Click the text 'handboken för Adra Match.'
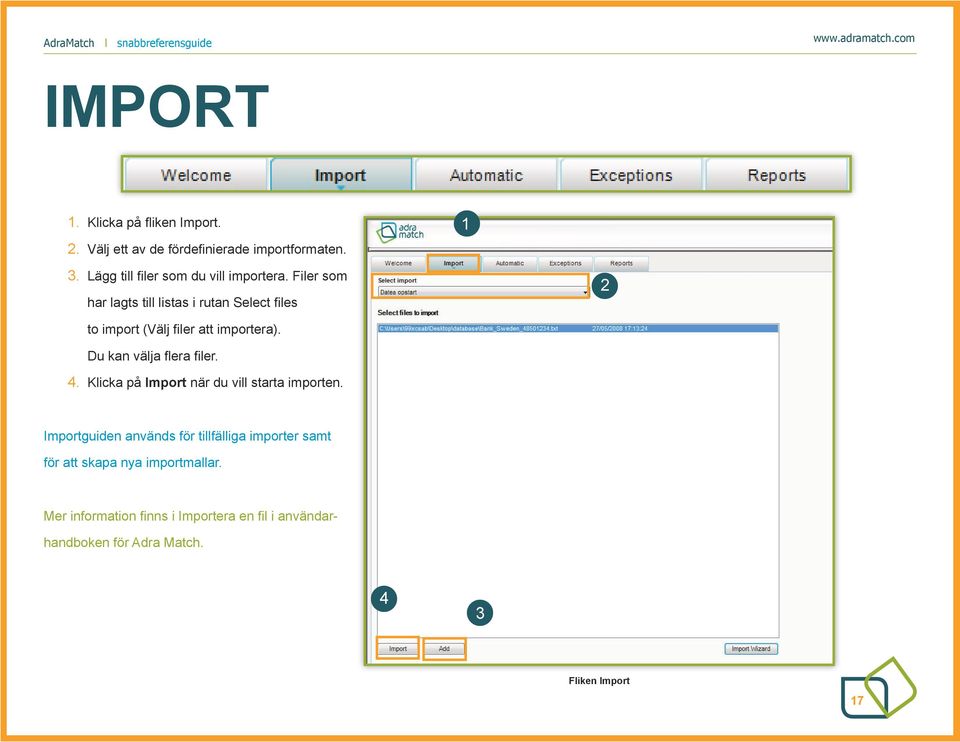960x742 pixels. click(x=123, y=542)
